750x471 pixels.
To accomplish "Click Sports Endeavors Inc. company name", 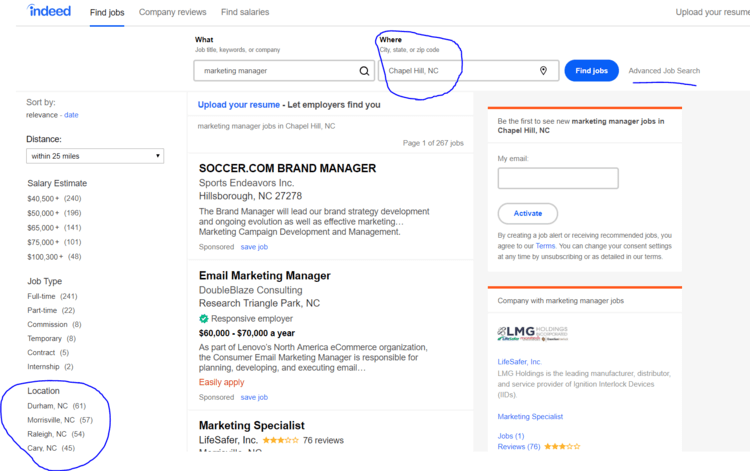I will click(246, 183).
